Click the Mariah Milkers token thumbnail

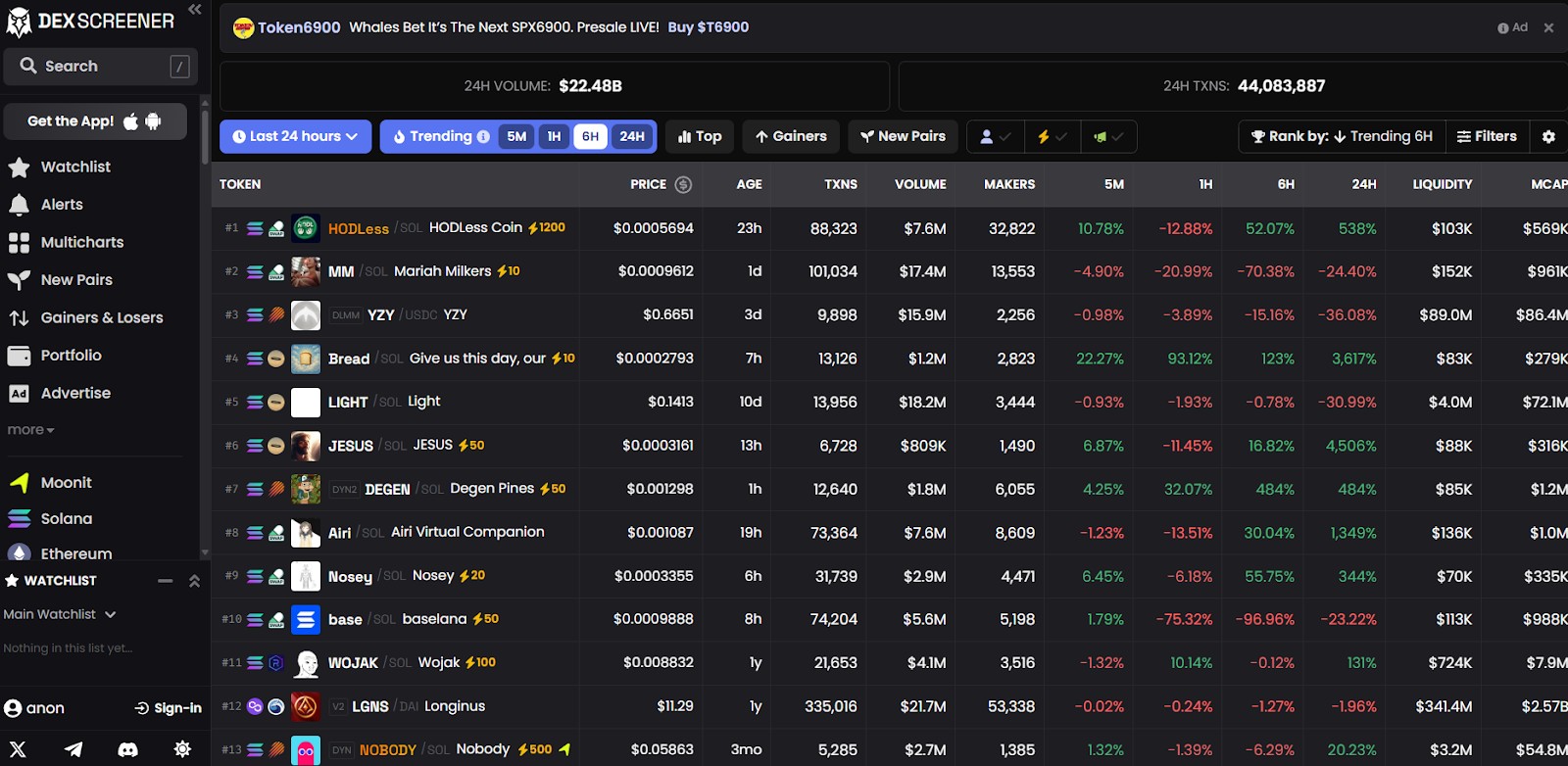click(306, 271)
